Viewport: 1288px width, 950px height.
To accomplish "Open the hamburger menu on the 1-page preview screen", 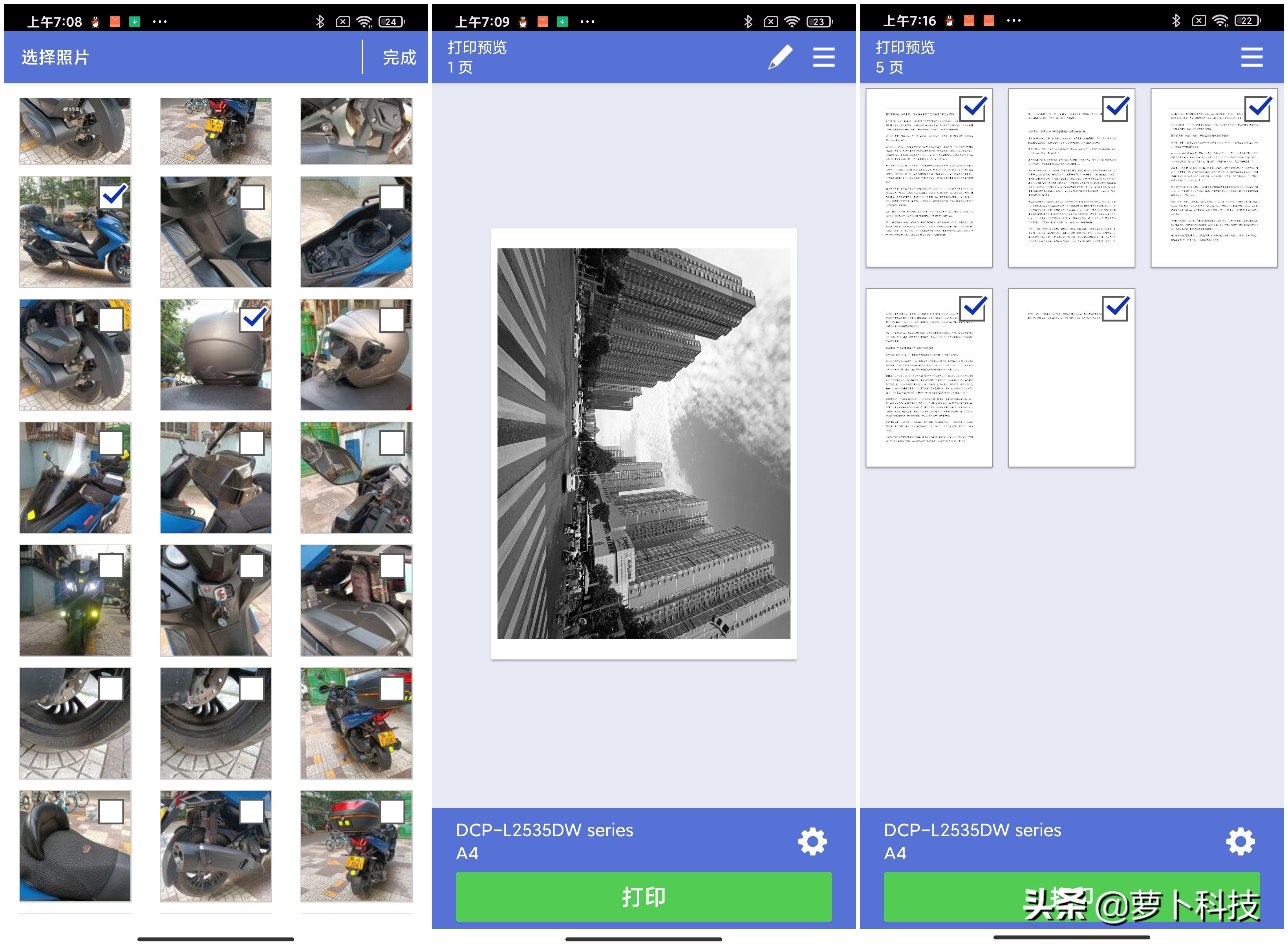I will click(x=824, y=57).
